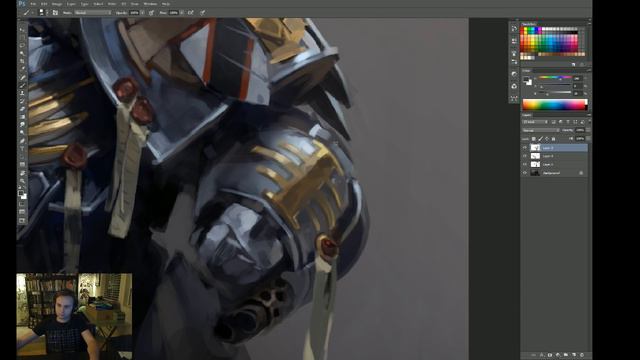
Task: Select the Eyedropper tool
Action: [x=22, y=69]
